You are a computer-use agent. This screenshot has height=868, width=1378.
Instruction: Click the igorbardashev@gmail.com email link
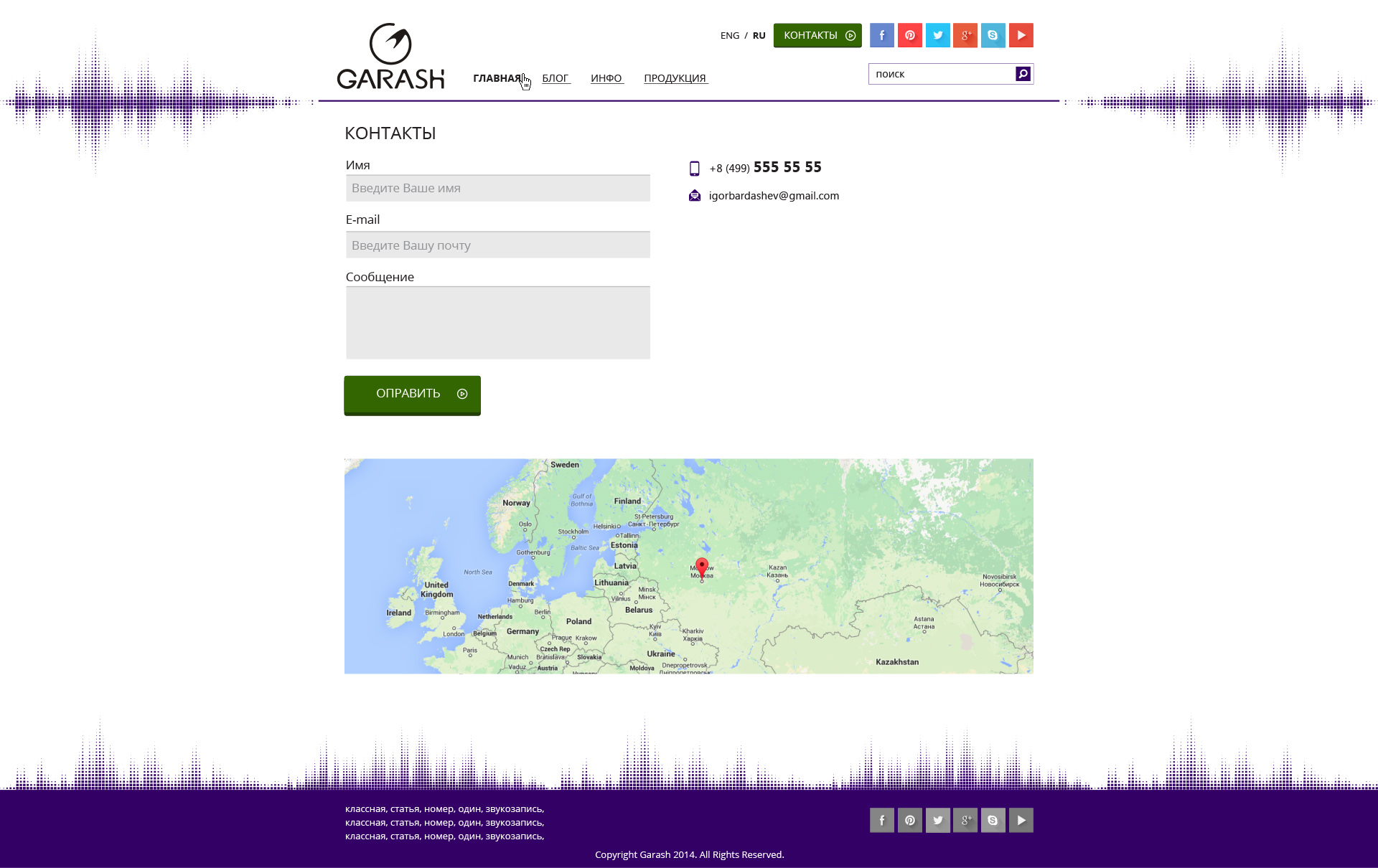pyautogui.click(x=774, y=196)
